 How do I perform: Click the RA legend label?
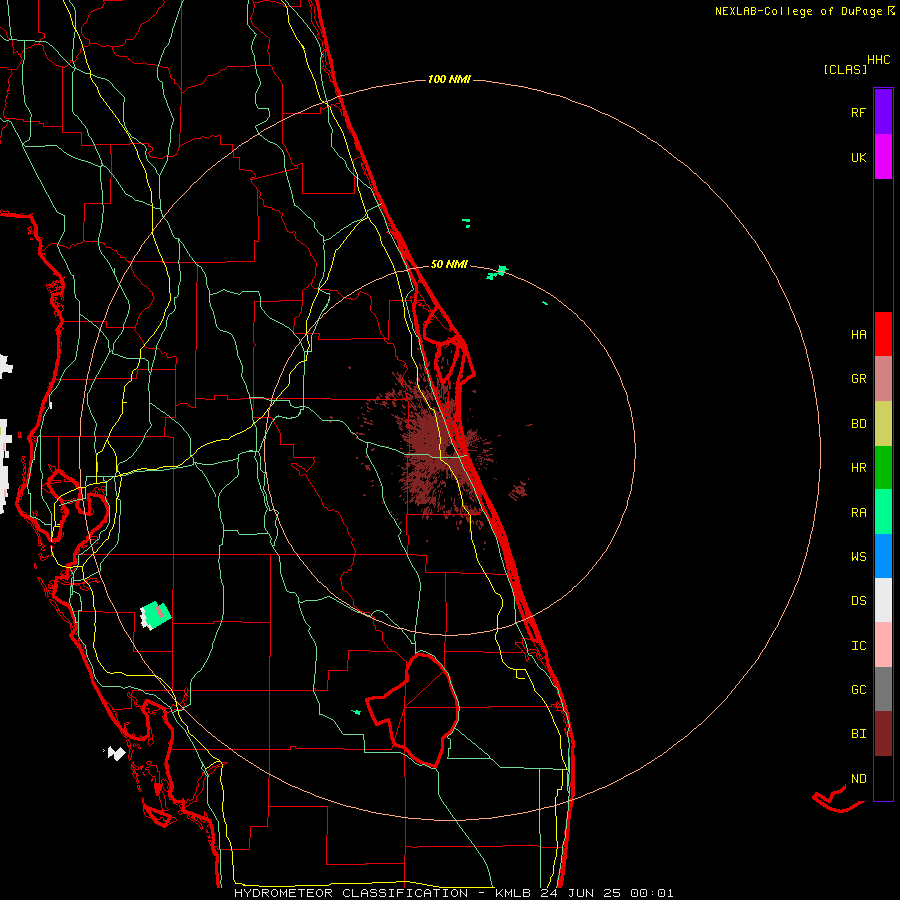pyautogui.click(x=858, y=513)
